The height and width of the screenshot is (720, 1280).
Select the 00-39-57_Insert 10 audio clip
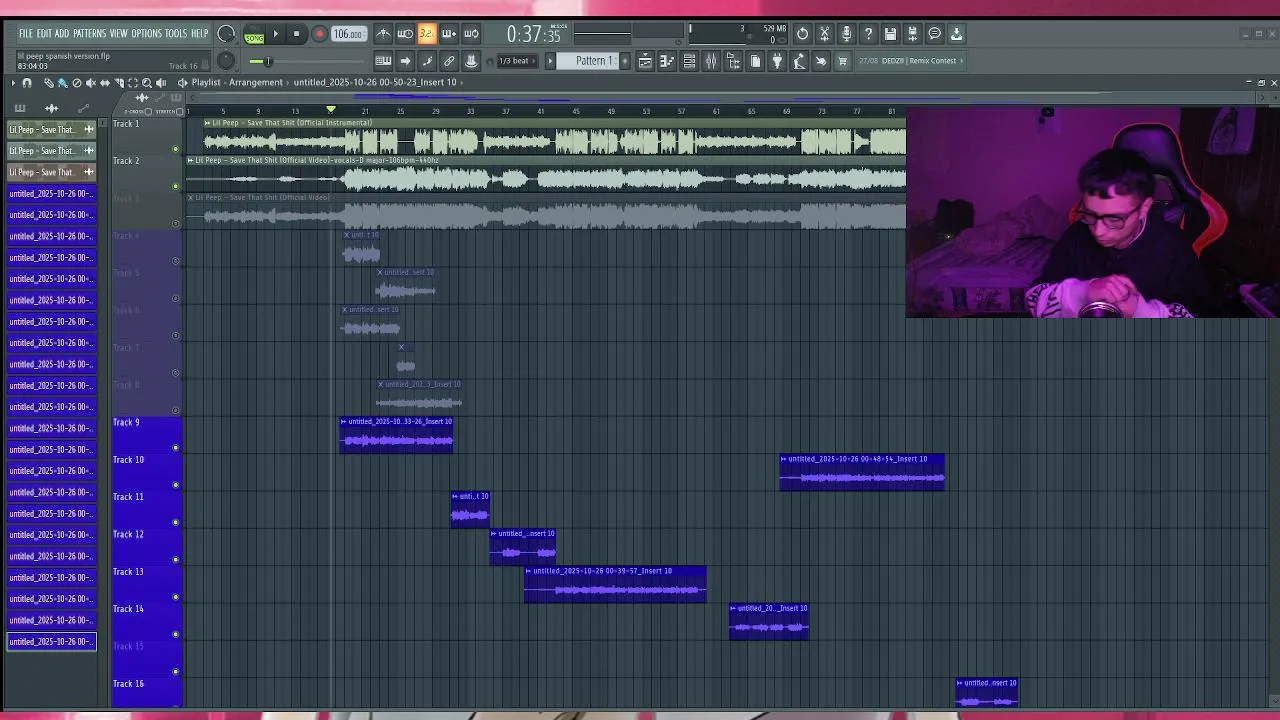tap(615, 584)
